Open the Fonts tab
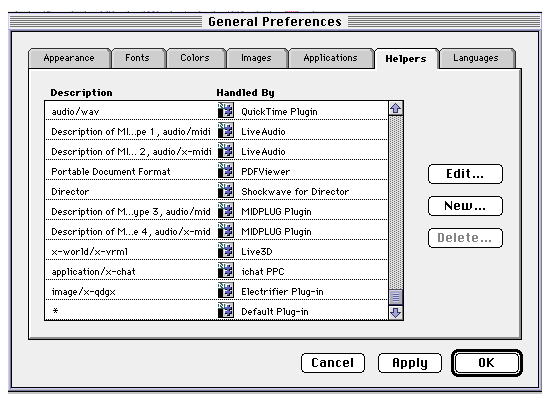The width and height of the screenshot is (557, 416). (138, 58)
